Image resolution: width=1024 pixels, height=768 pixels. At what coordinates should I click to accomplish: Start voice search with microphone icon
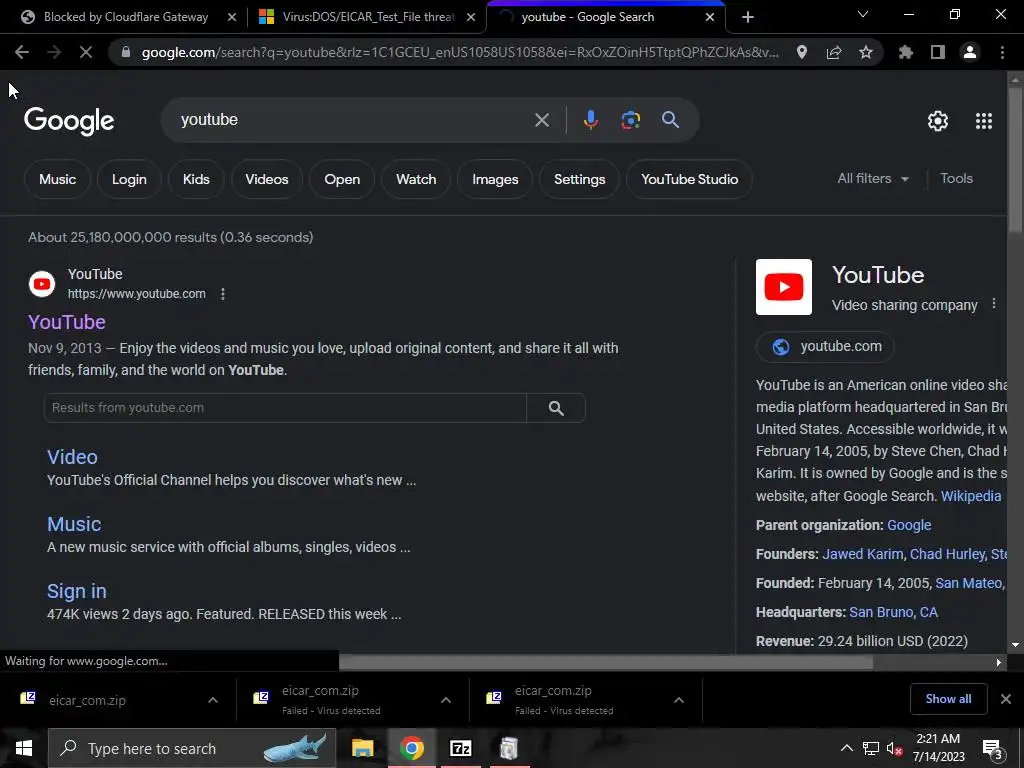coord(591,120)
